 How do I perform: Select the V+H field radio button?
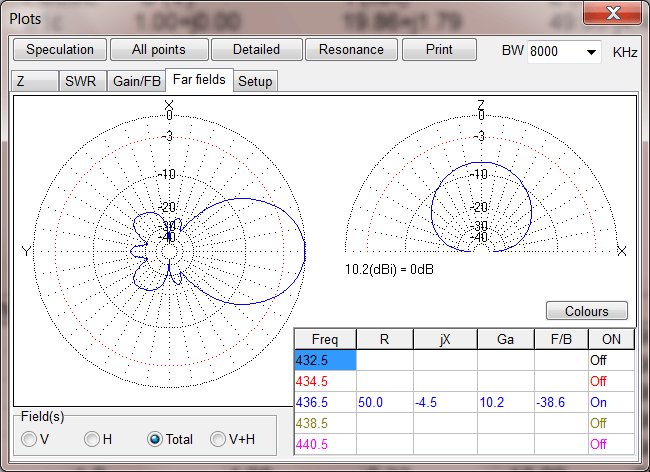217,438
